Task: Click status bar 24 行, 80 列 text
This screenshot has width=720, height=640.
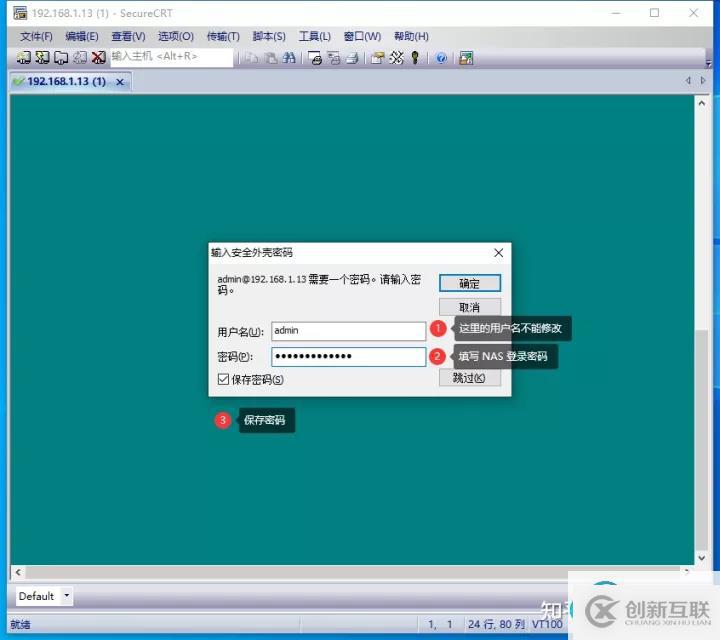Action: pyautogui.click(x=496, y=624)
